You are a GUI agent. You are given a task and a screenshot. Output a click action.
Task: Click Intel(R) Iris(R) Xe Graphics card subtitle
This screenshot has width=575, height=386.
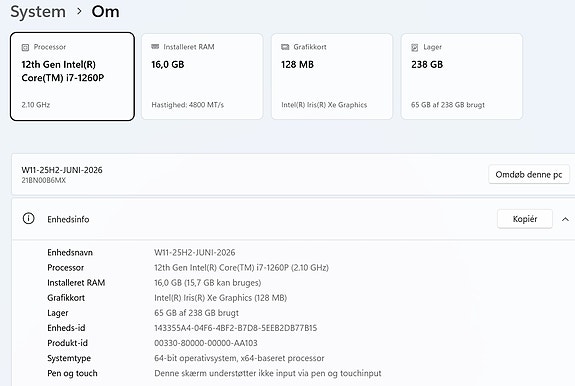click(x=324, y=105)
